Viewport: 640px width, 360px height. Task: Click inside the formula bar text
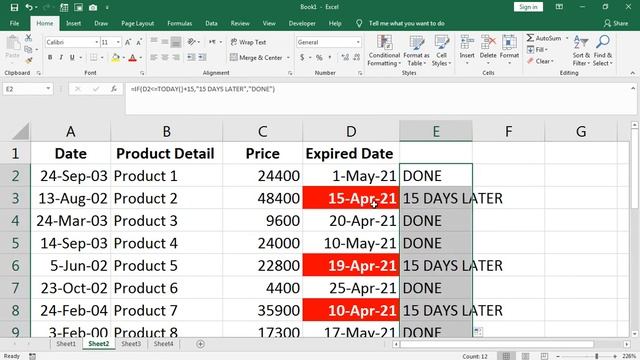pos(202,89)
